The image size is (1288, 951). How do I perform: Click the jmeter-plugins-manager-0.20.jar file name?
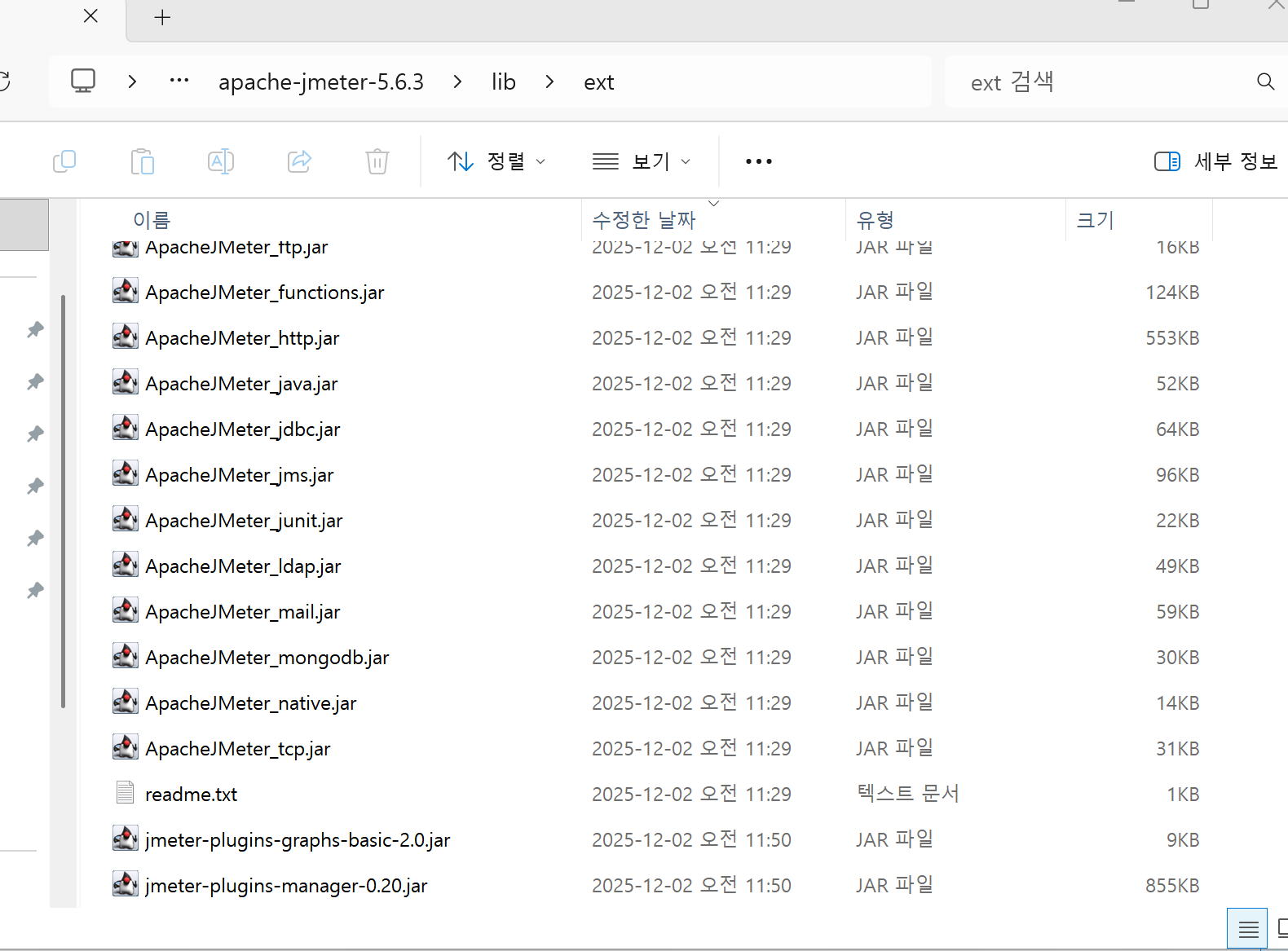[x=286, y=886]
